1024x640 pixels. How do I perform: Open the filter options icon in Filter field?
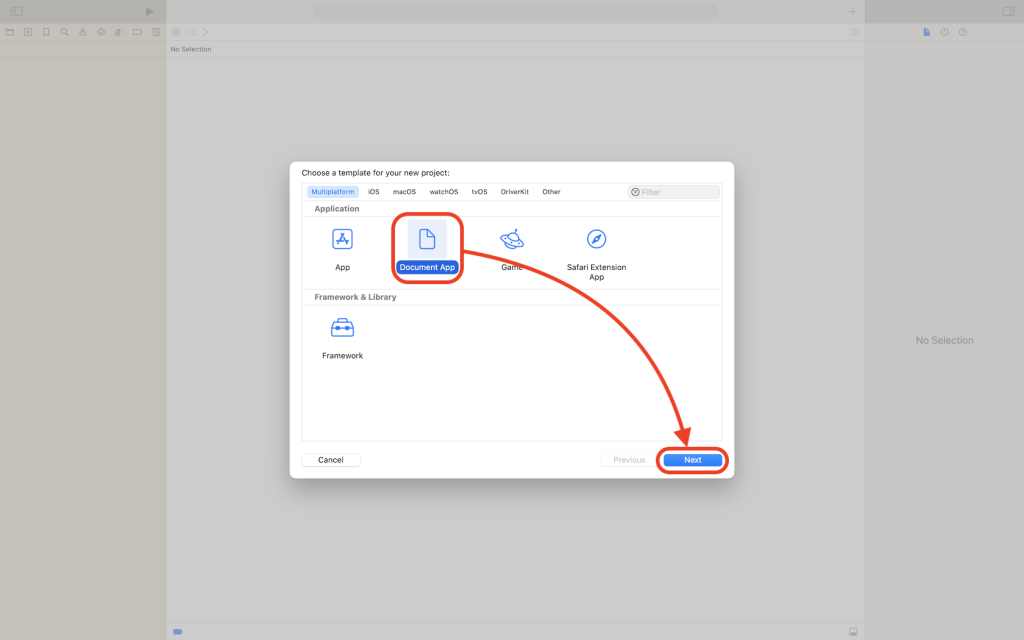pos(636,192)
